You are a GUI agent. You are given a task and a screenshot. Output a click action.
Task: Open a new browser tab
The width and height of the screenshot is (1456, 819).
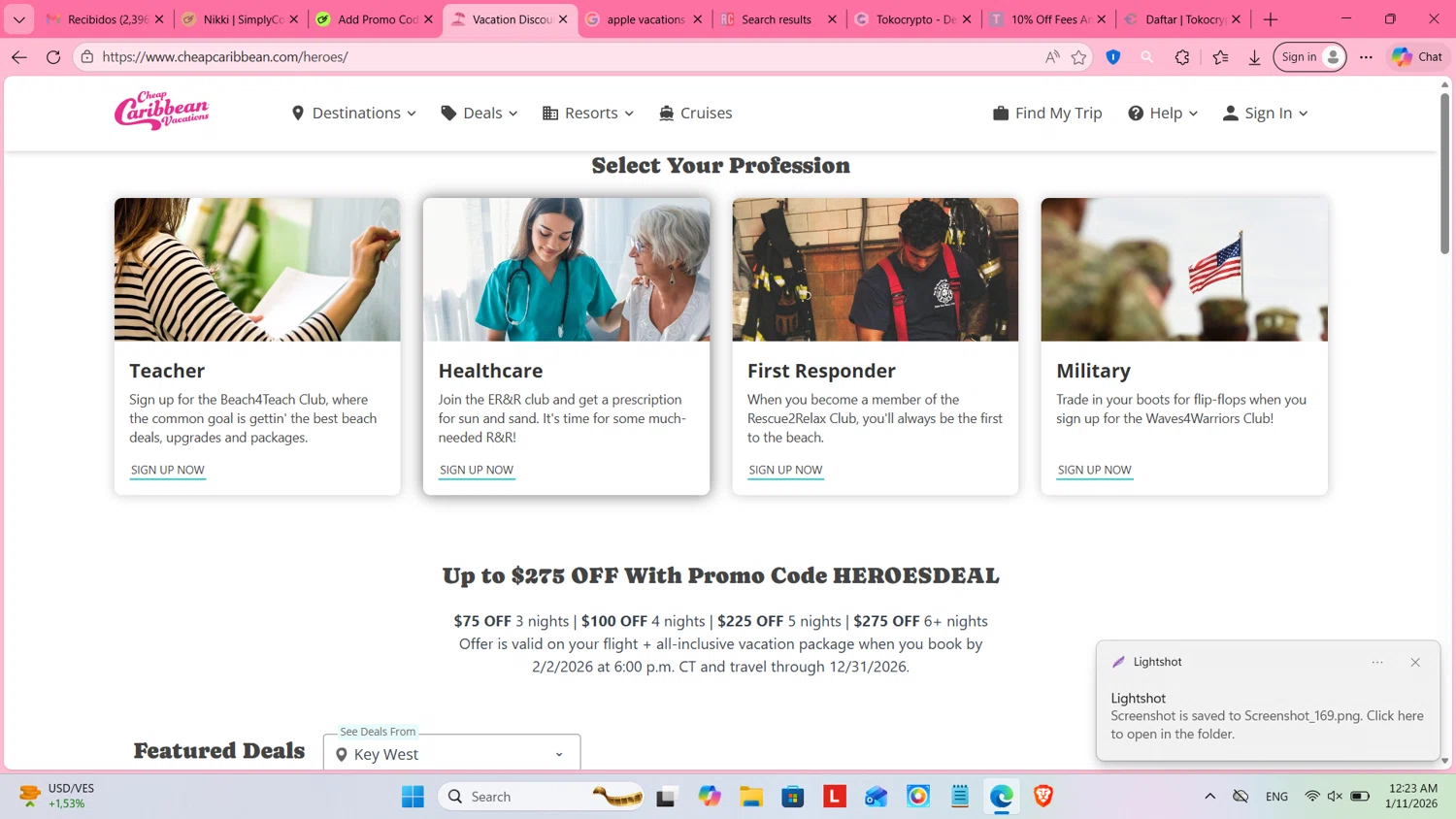tap(1271, 19)
